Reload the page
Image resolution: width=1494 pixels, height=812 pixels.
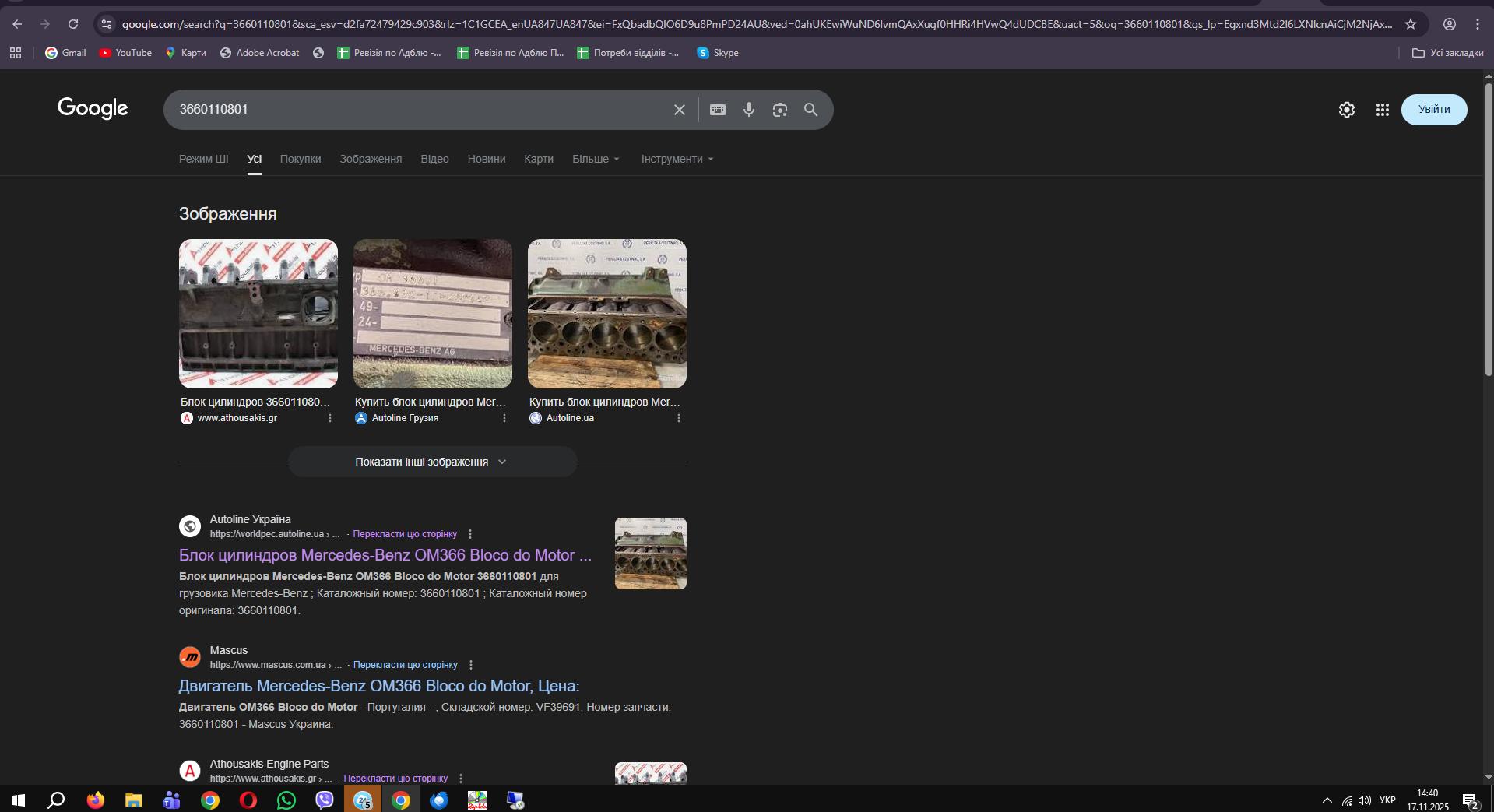pyautogui.click(x=73, y=24)
